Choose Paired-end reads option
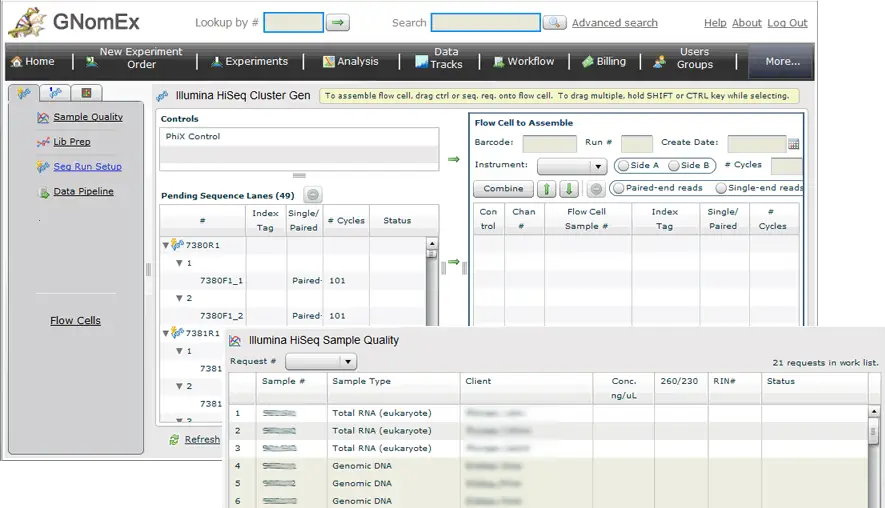Image resolution: width=885 pixels, height=508 pixels. [618, 188]
